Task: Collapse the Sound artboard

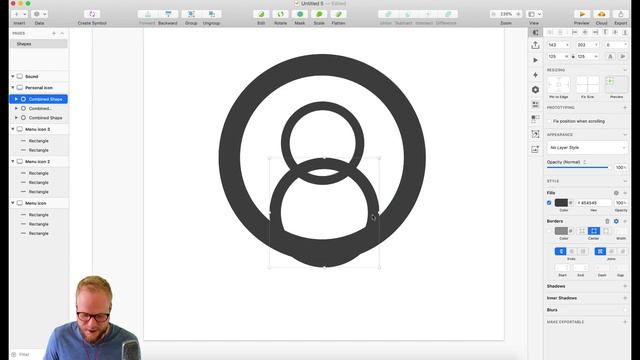Action: 13,76
